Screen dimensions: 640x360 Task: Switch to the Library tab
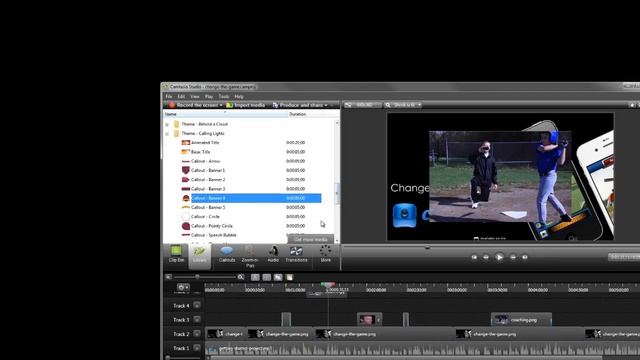click(200, 256)
